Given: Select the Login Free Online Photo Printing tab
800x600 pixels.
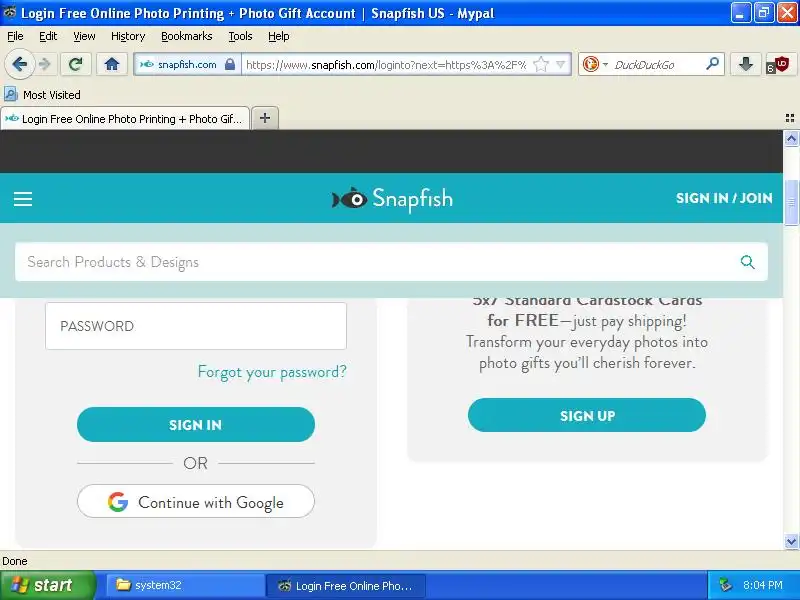Looking at the screenshot, I should pos(125,118).
